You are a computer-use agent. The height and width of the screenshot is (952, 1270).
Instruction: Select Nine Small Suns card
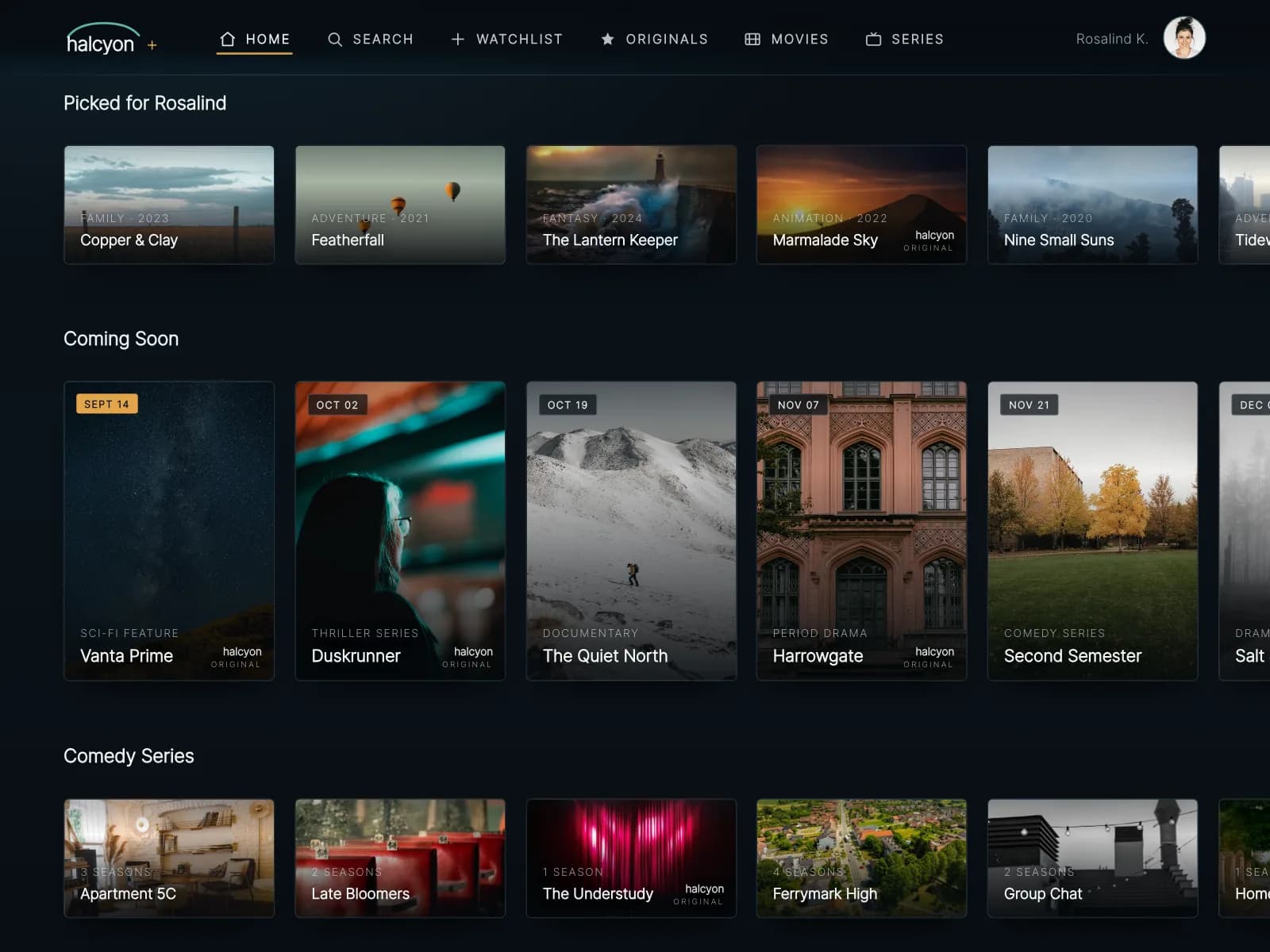1092,205
